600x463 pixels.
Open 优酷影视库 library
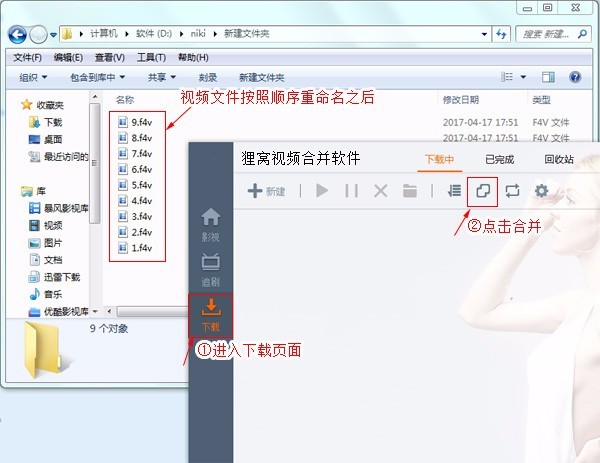coord(59,311)
